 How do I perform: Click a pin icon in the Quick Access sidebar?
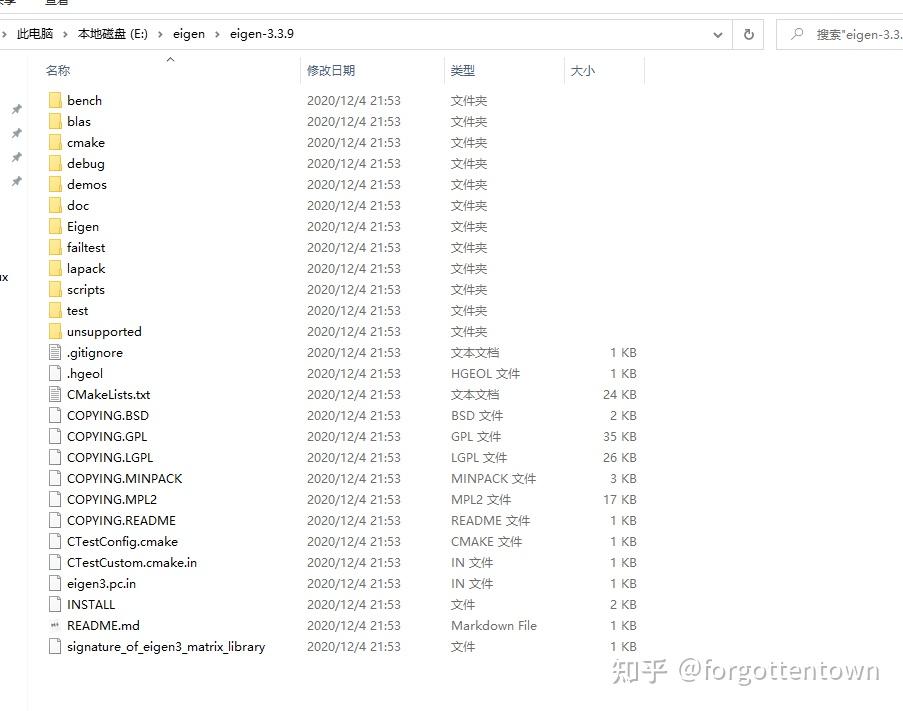pyautogui.click(x=16, y=109)
